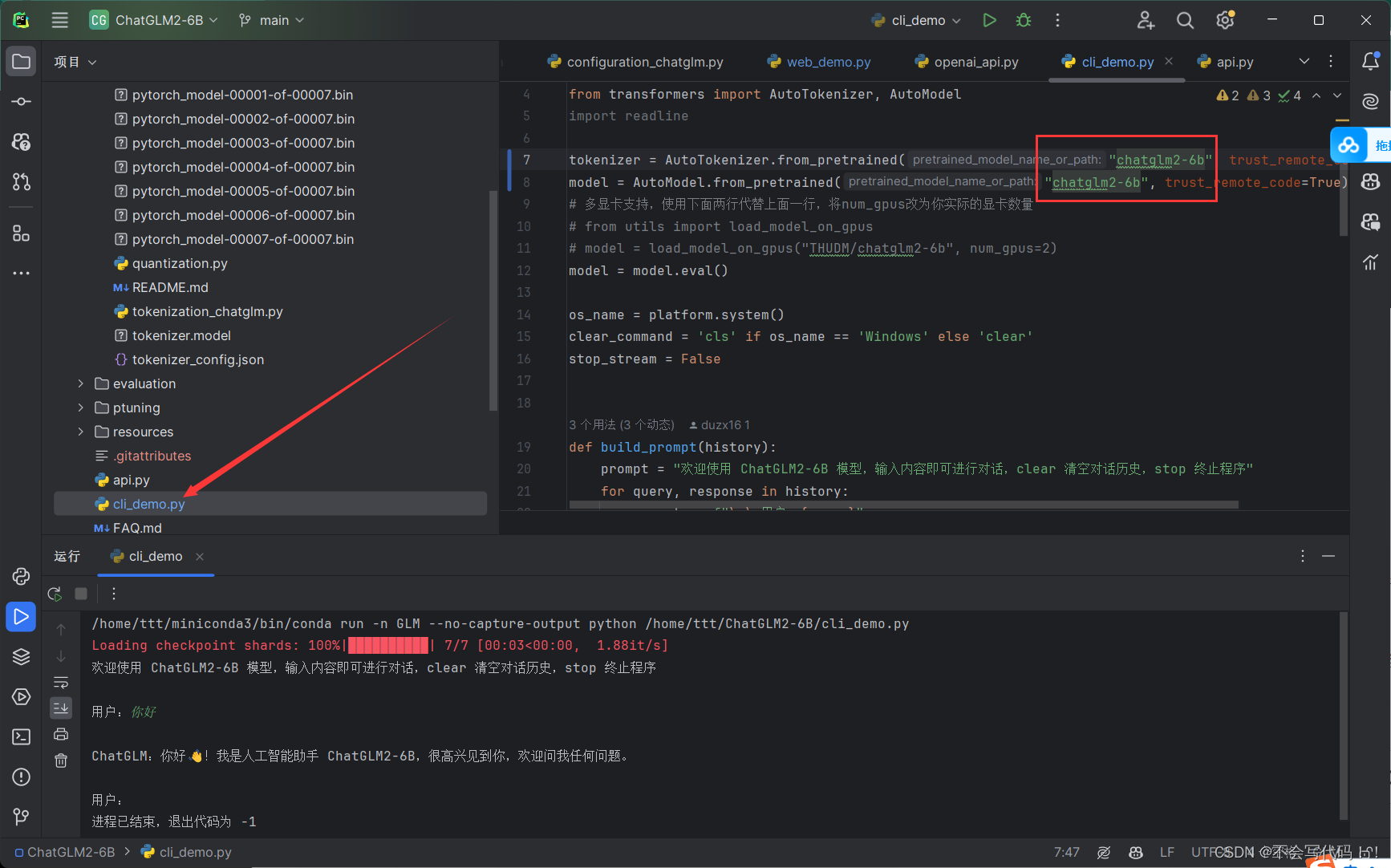Go to next highlighted problem arrow
Image resolution: width=1391 pixels, height=868 pixels.
click(1336, 95)
